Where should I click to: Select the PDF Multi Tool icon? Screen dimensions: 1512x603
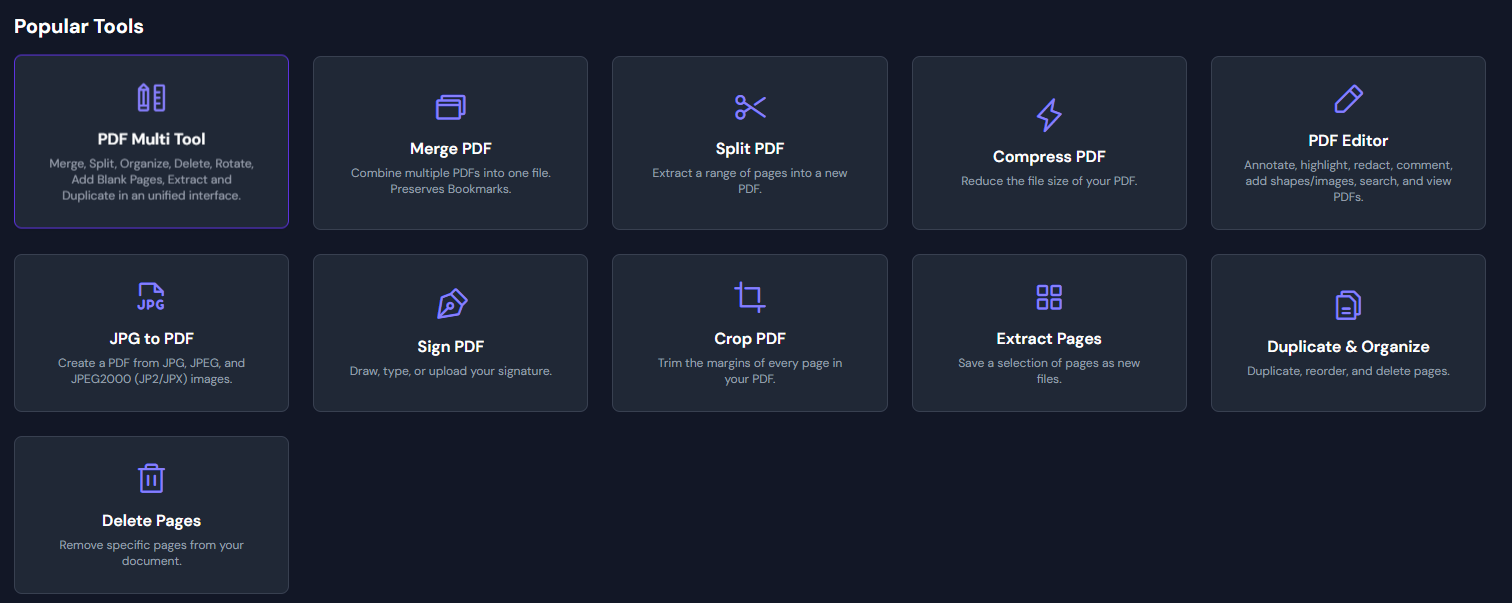[151, 96]
